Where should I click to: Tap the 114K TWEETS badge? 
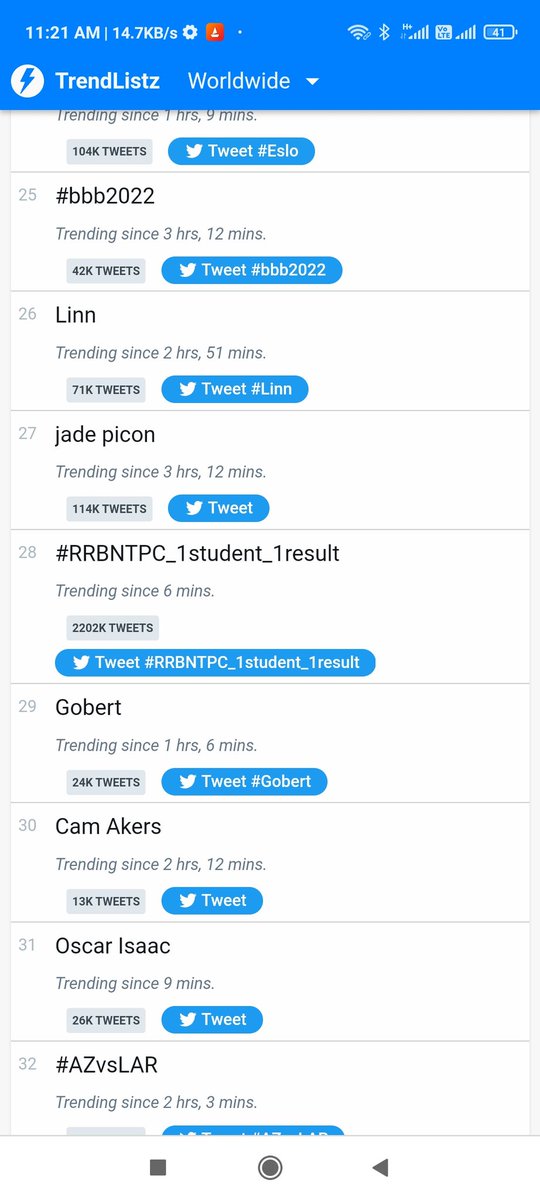tap(110, 509)
